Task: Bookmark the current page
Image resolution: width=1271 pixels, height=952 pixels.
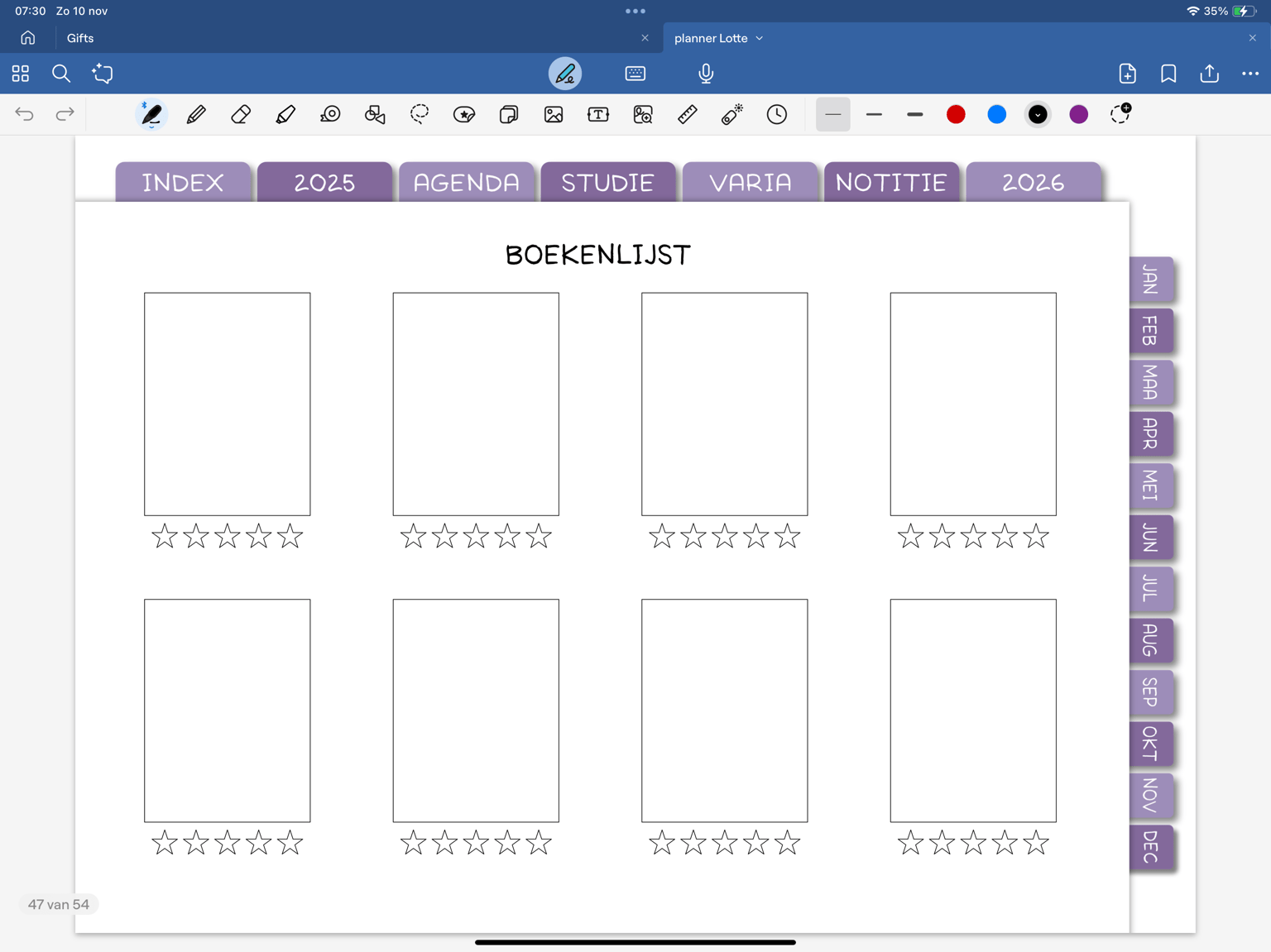Action: (x=1168, y=74)
